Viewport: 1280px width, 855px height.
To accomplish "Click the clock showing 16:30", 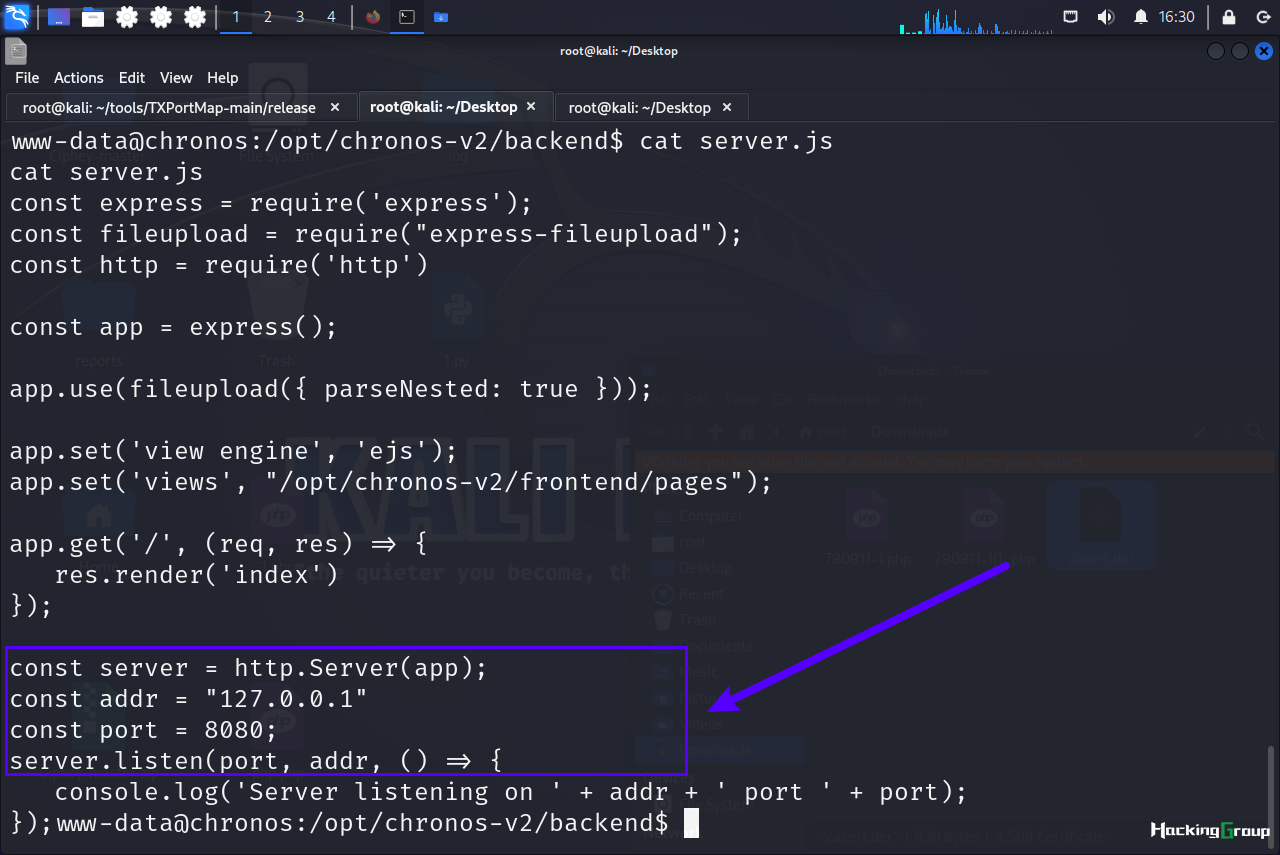I will [x=1177, y=17].
